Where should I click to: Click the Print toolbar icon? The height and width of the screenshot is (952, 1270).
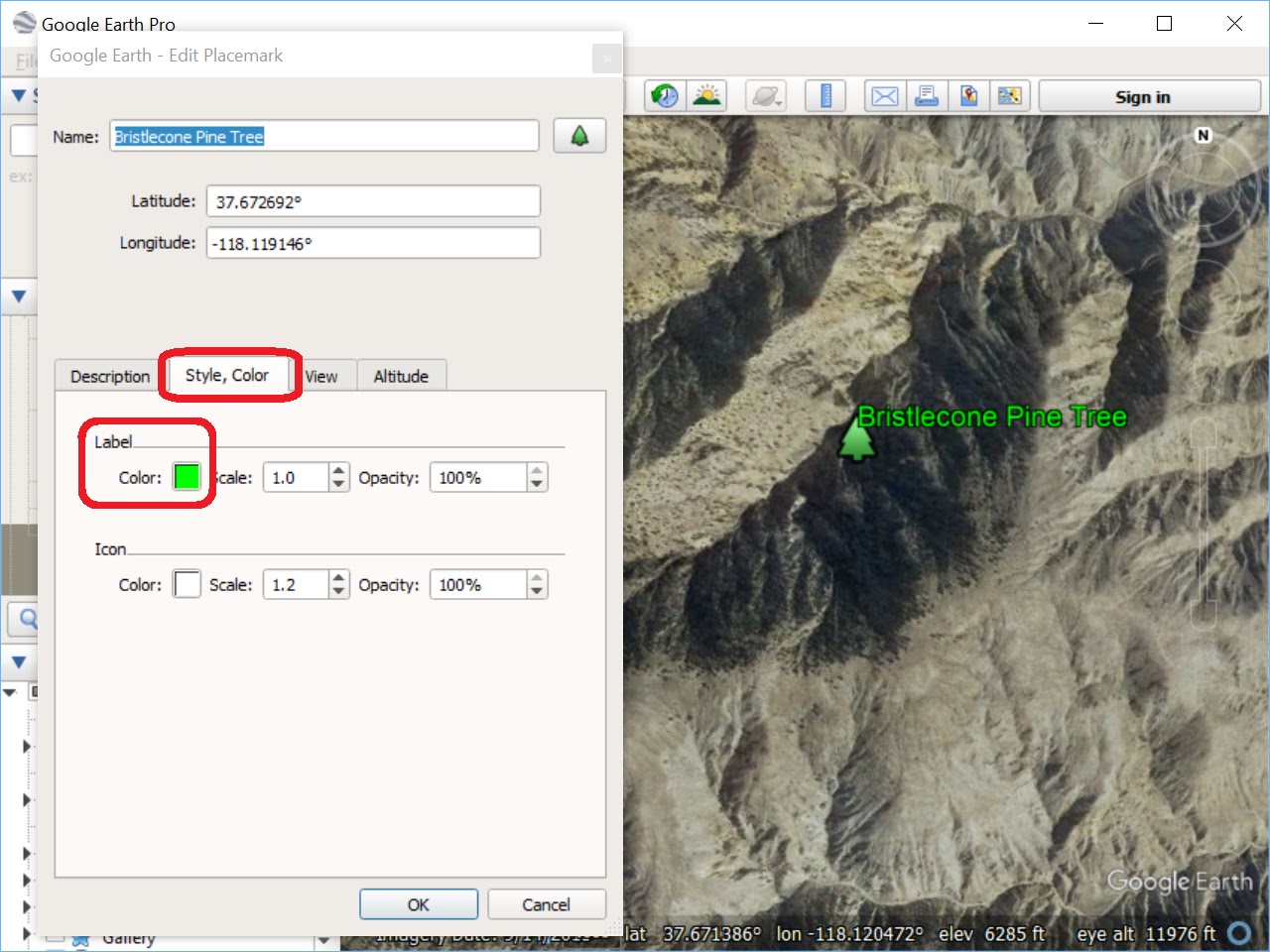pos(927,96)
